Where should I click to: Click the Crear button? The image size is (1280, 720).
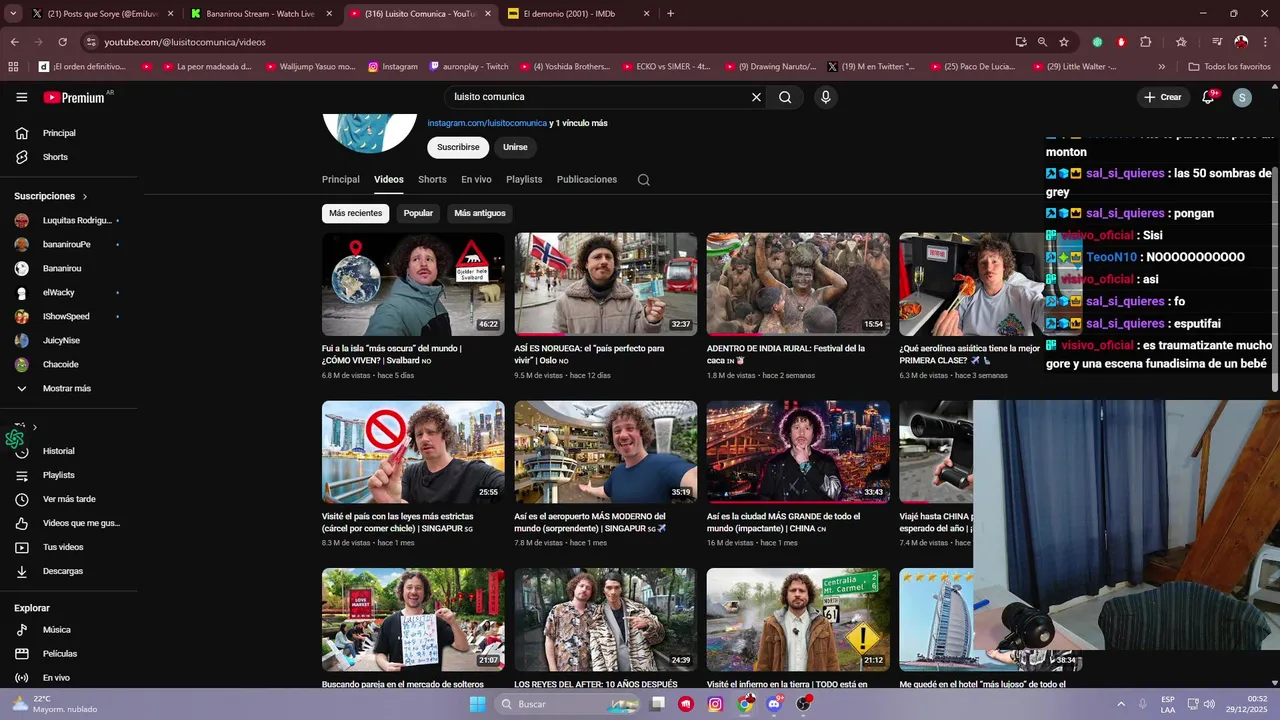pyautogui.click(x=1163, y=97)
